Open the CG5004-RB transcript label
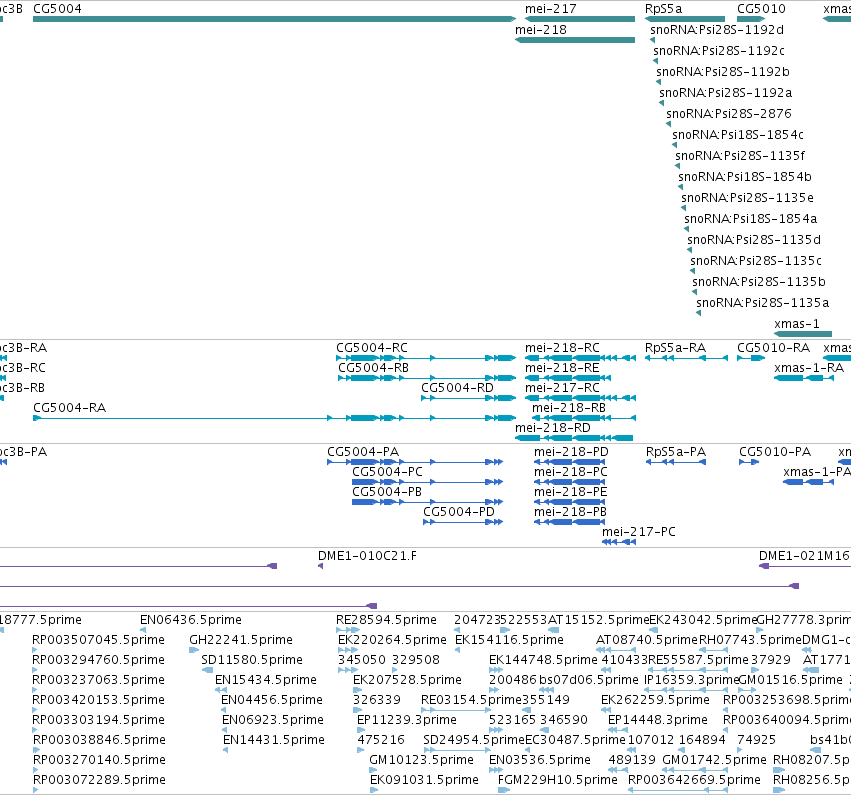 [x=373, y=368]
